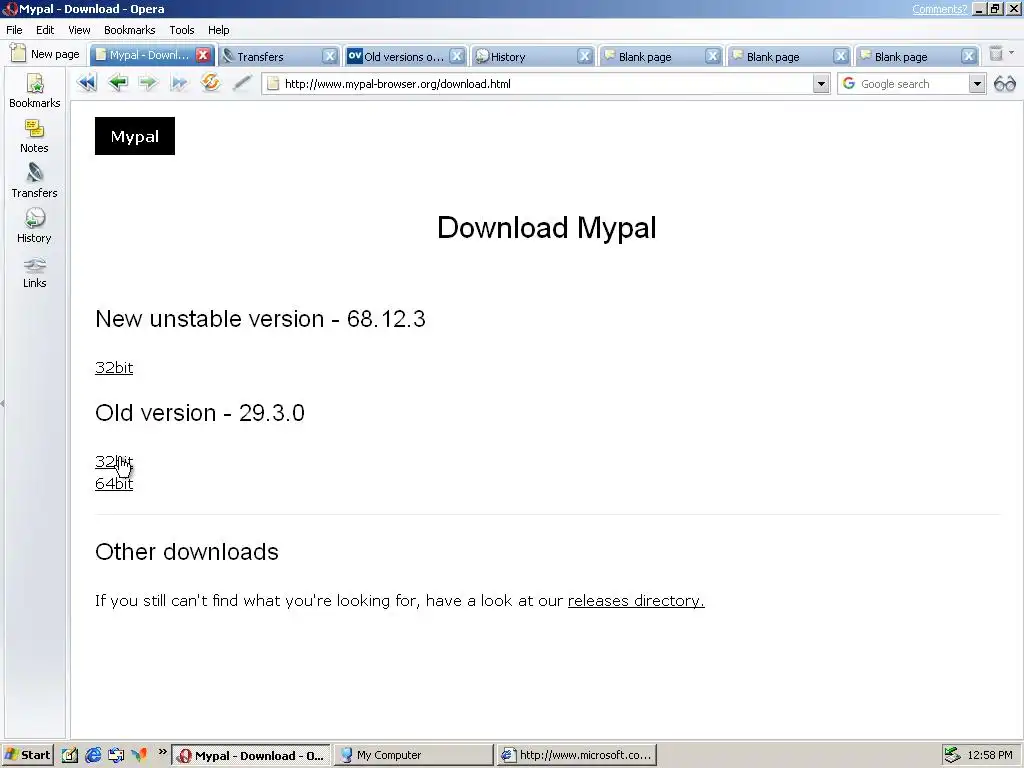The image size is (1024, 768).
Task: Close the History tab
Action: point(584,56)
